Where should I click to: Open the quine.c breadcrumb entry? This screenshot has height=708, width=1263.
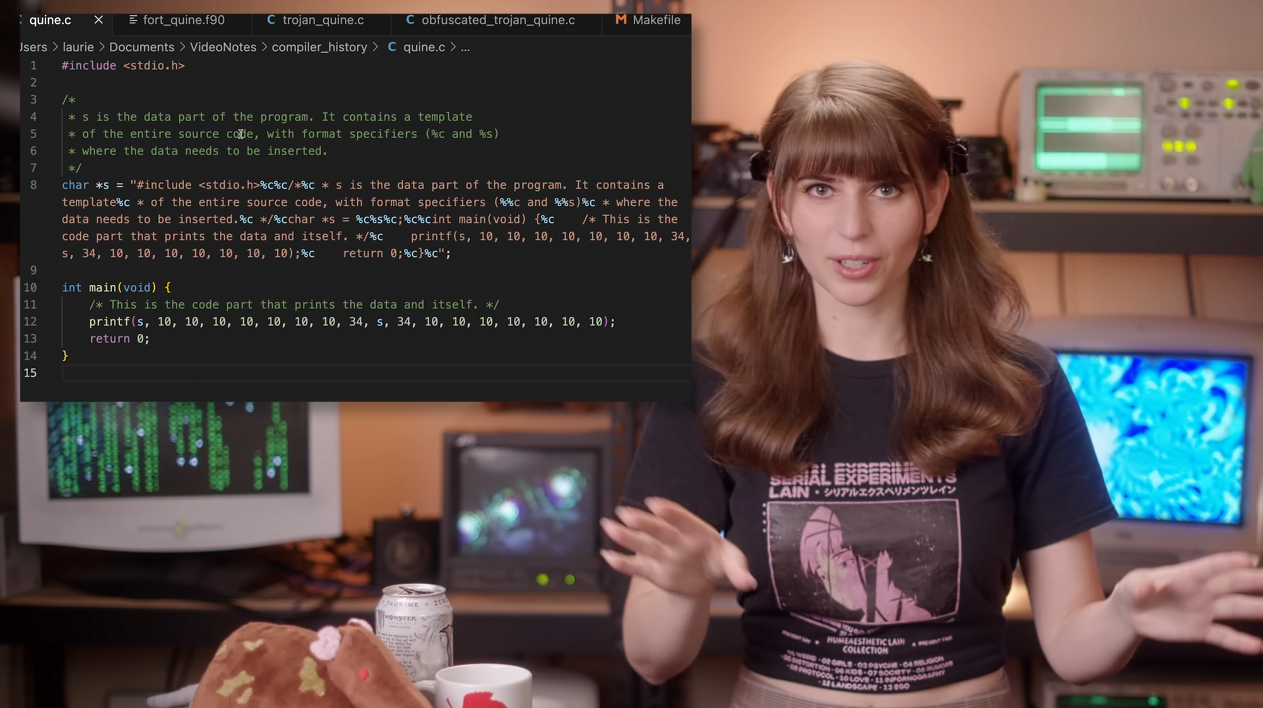pos(424,47)
